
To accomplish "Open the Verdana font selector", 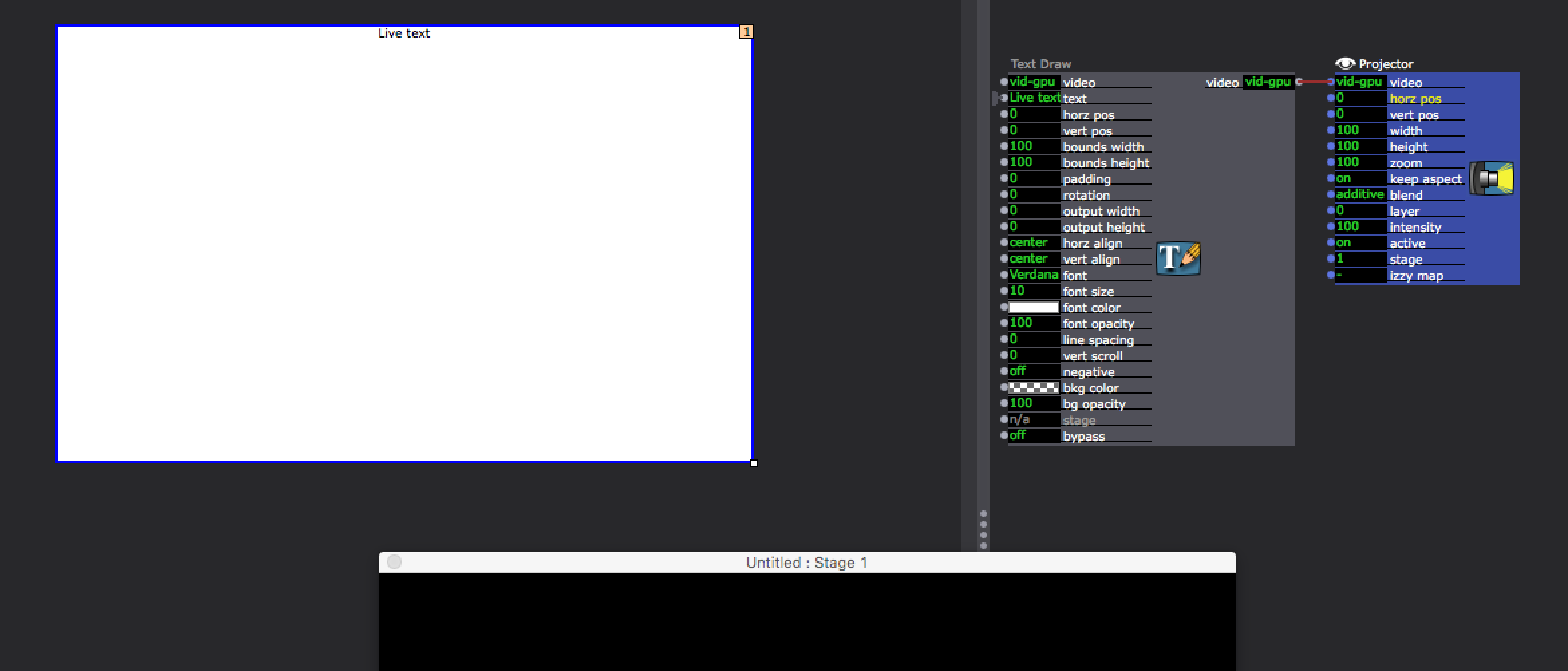I will pos(1034,275).
